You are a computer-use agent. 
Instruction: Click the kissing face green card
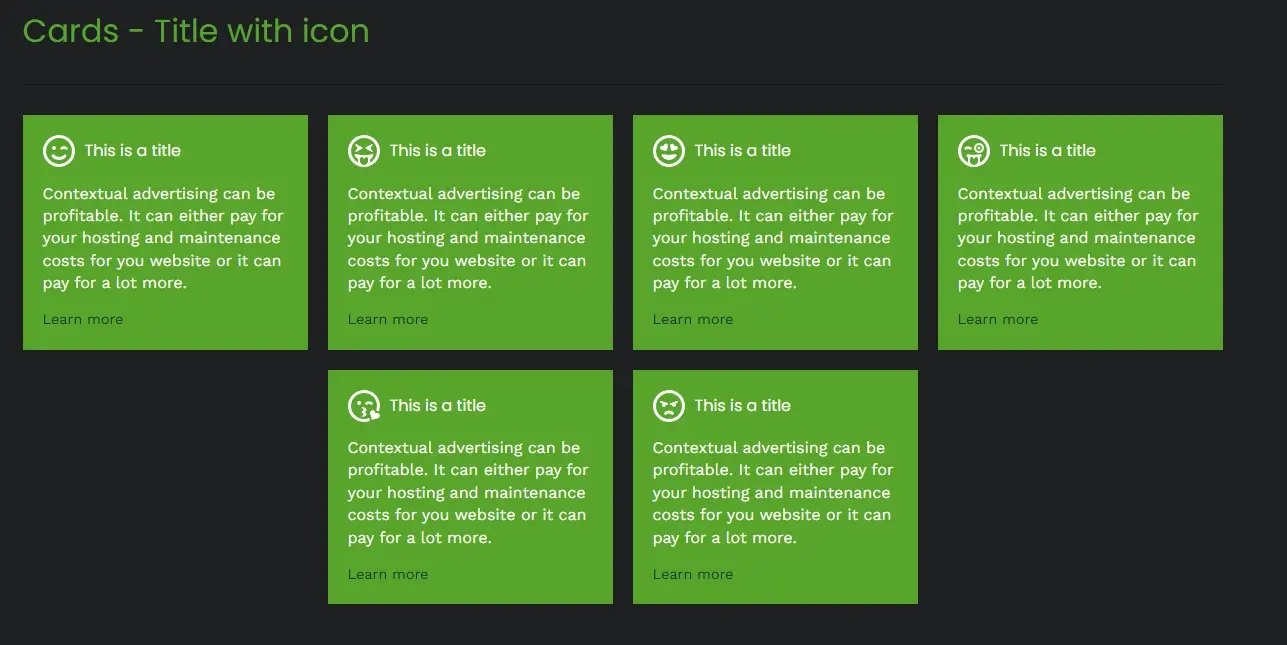click(470, 487)
